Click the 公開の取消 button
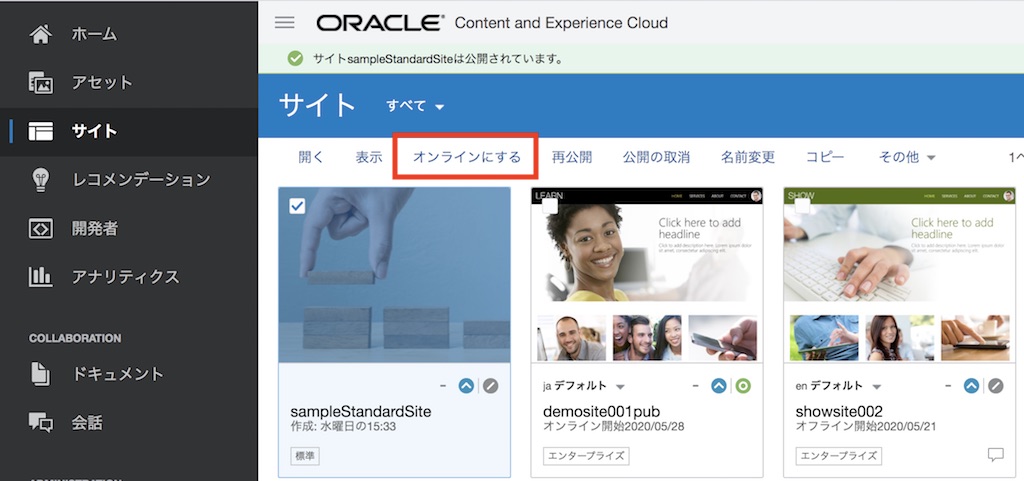 (656, 158)
